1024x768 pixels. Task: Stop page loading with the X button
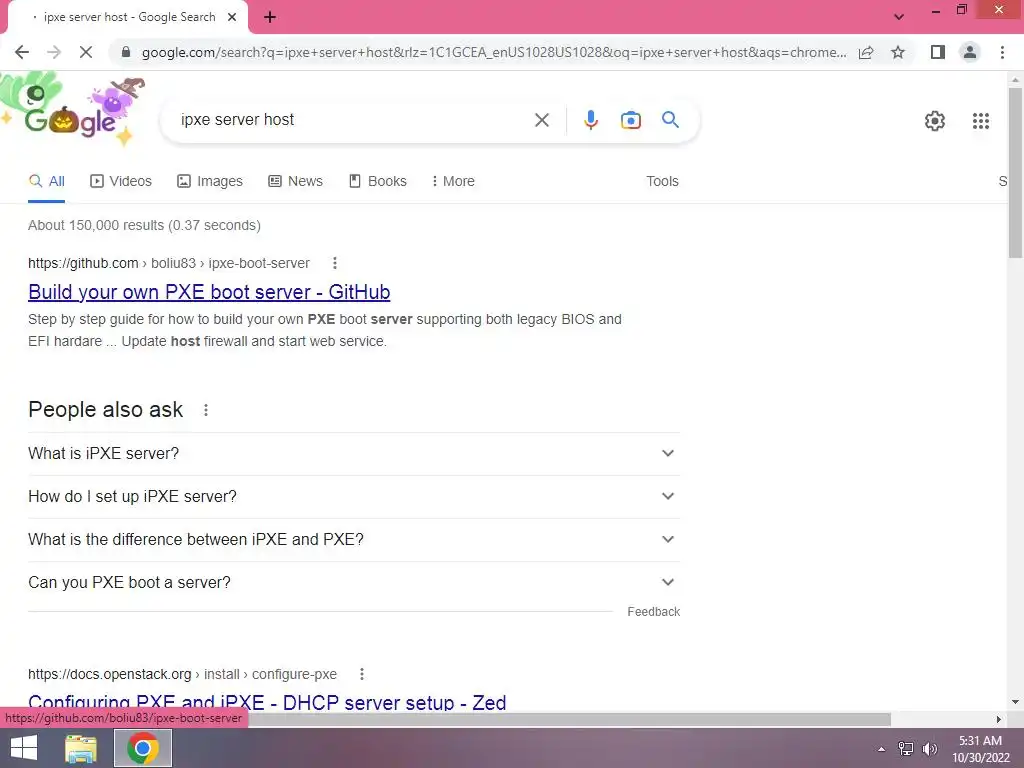pos(86,52)
